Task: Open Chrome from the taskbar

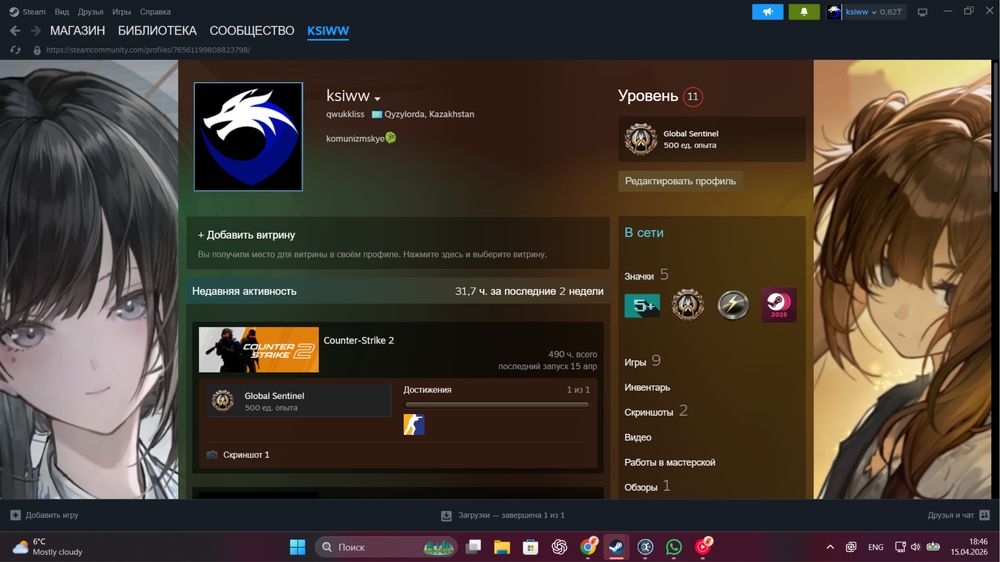Action: (588, 547)
